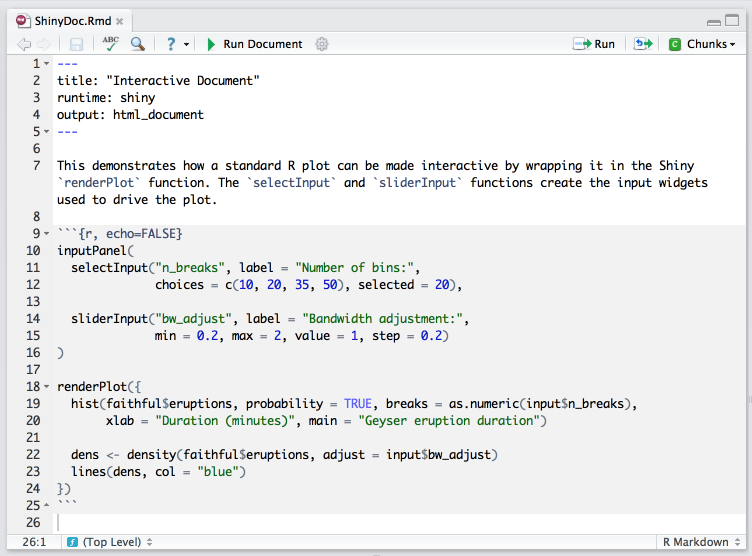Minimize the source editor pane
The height and width of the screenshot is (556, 752).
(x=714, y=22)
